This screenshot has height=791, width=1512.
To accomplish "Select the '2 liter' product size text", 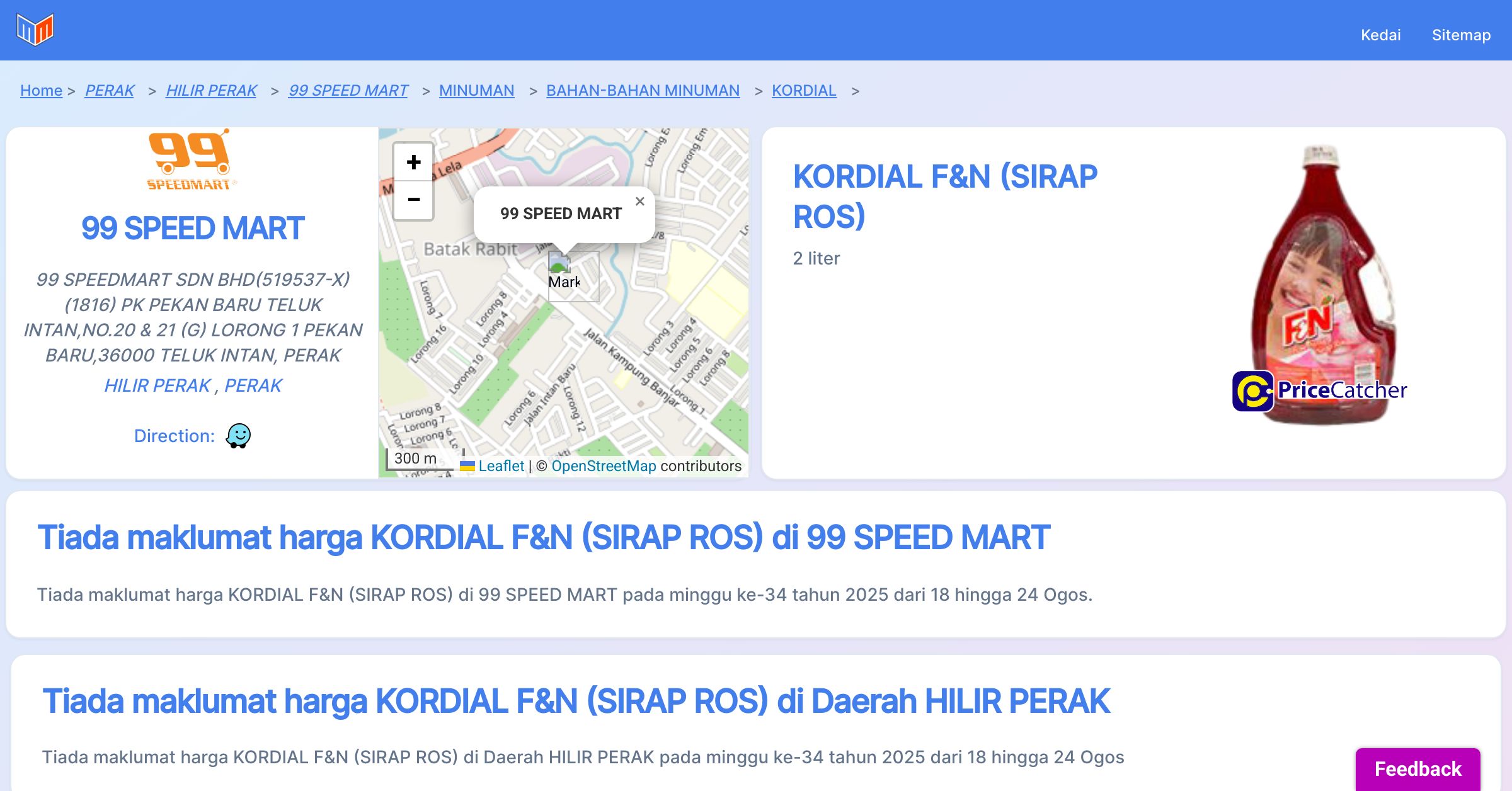I will coord(816,258).
